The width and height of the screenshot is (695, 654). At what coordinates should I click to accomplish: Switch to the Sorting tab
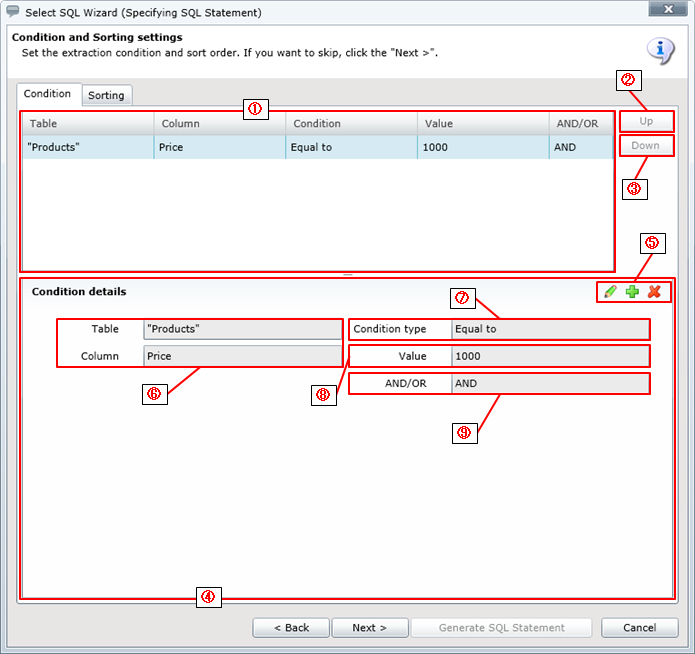[x=106, y=95]
